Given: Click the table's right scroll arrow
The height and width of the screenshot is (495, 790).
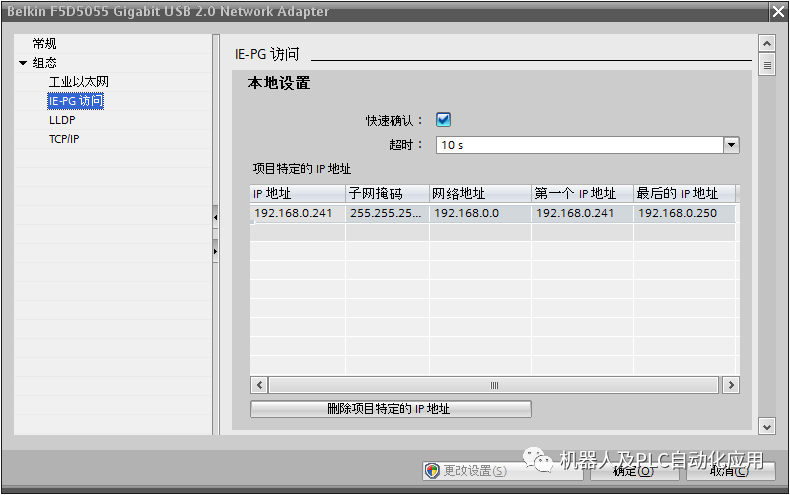Looking at the screenshot, I should (x=731, y=386).
